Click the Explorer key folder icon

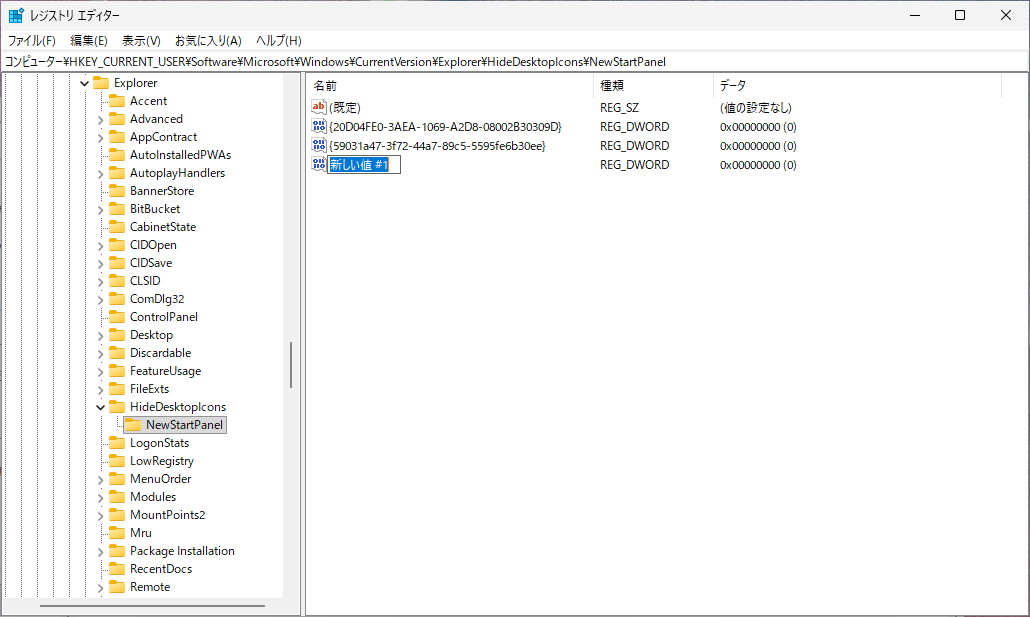click(101, 83)
